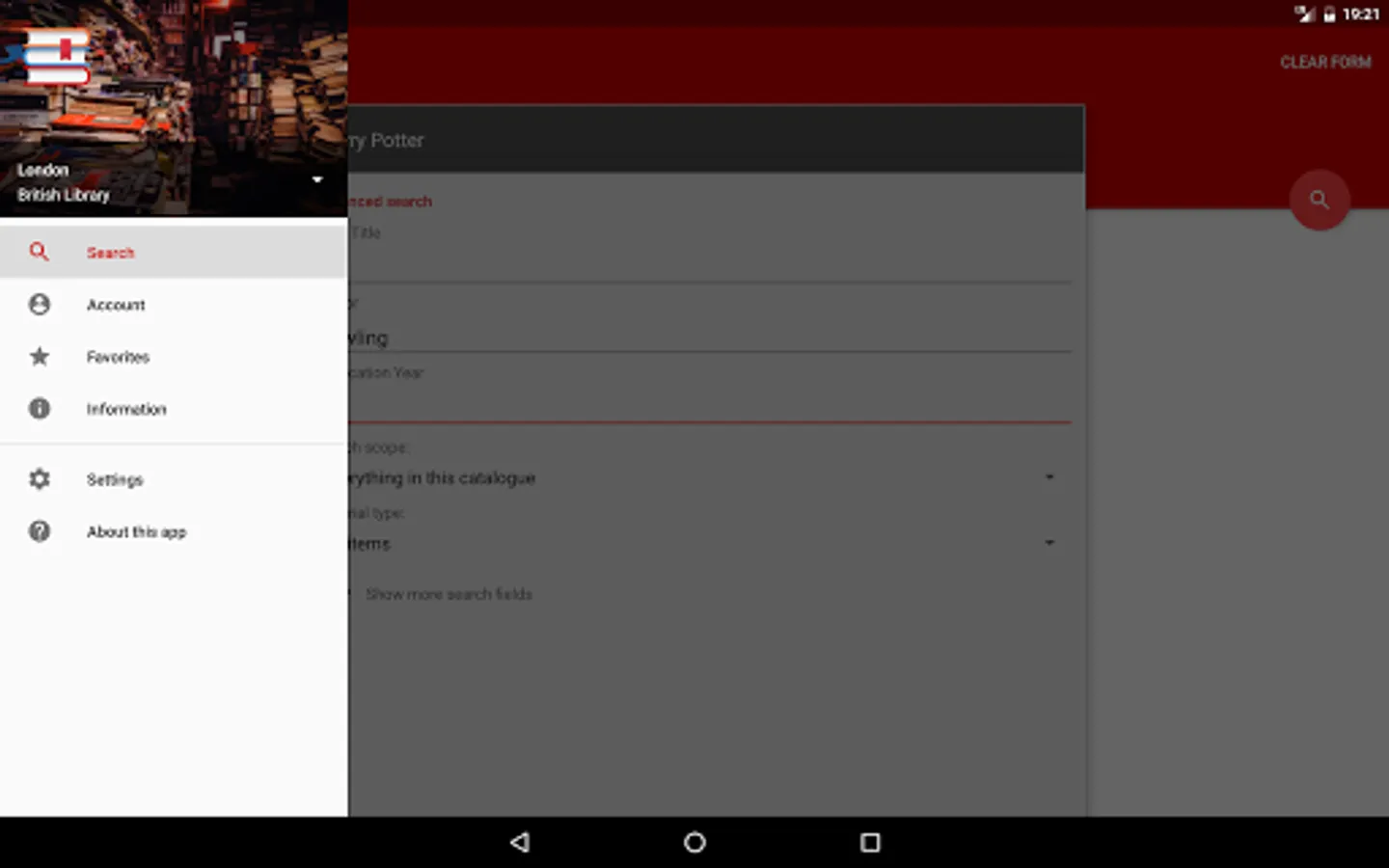Open About this app entry
The width and height of the screenshot is (1389, 868).
[174, 531]
